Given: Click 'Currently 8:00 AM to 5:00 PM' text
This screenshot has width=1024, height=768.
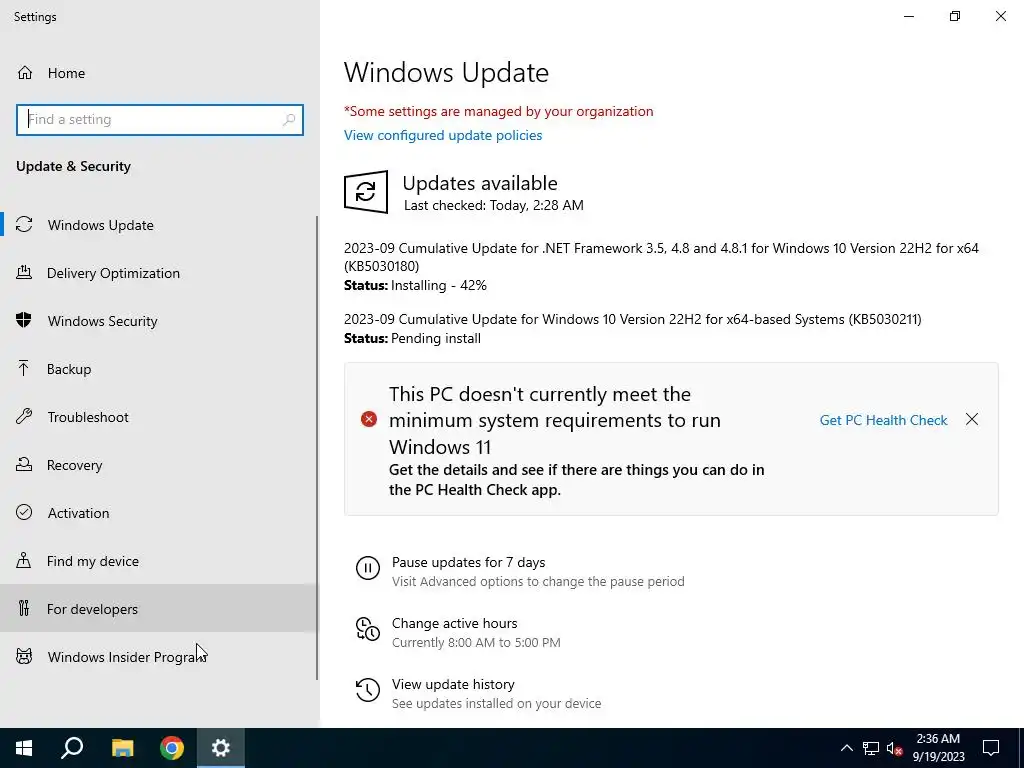Looking at the screenshot, I should tap(476, 643).
